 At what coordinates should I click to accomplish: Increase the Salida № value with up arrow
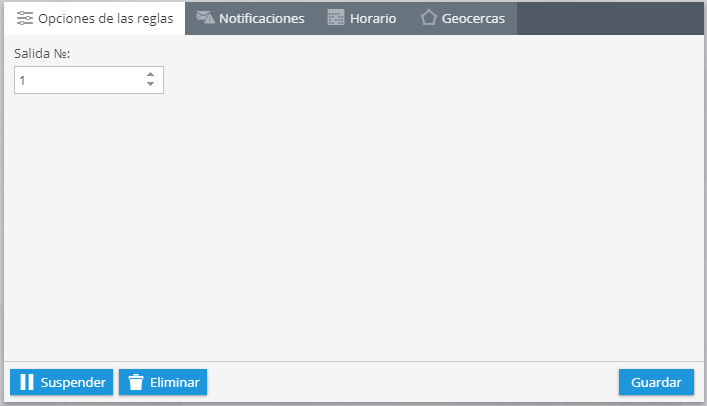pos(151,74)
